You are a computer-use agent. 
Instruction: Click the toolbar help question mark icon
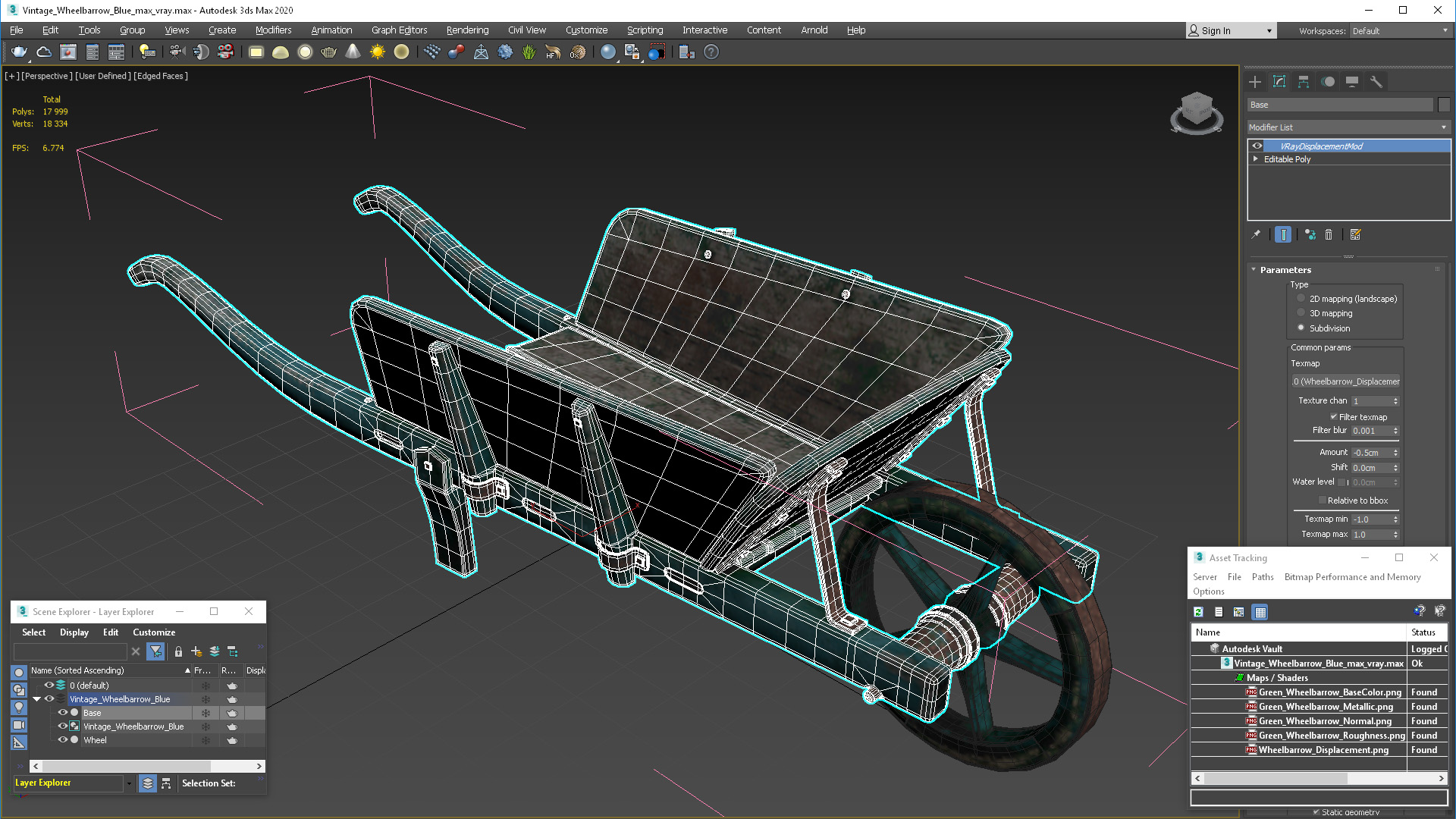pos(711,52)
